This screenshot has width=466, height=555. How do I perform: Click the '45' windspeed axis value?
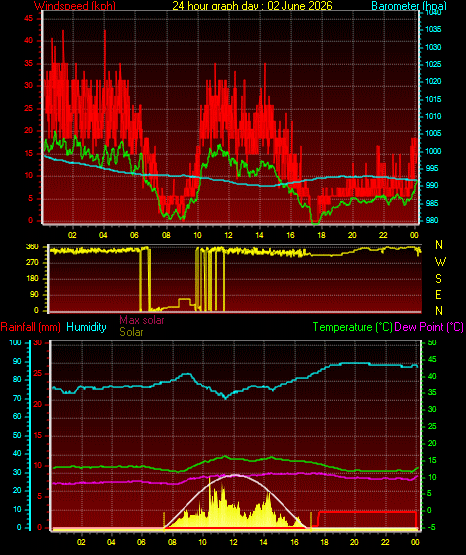[x=29, y=18]
